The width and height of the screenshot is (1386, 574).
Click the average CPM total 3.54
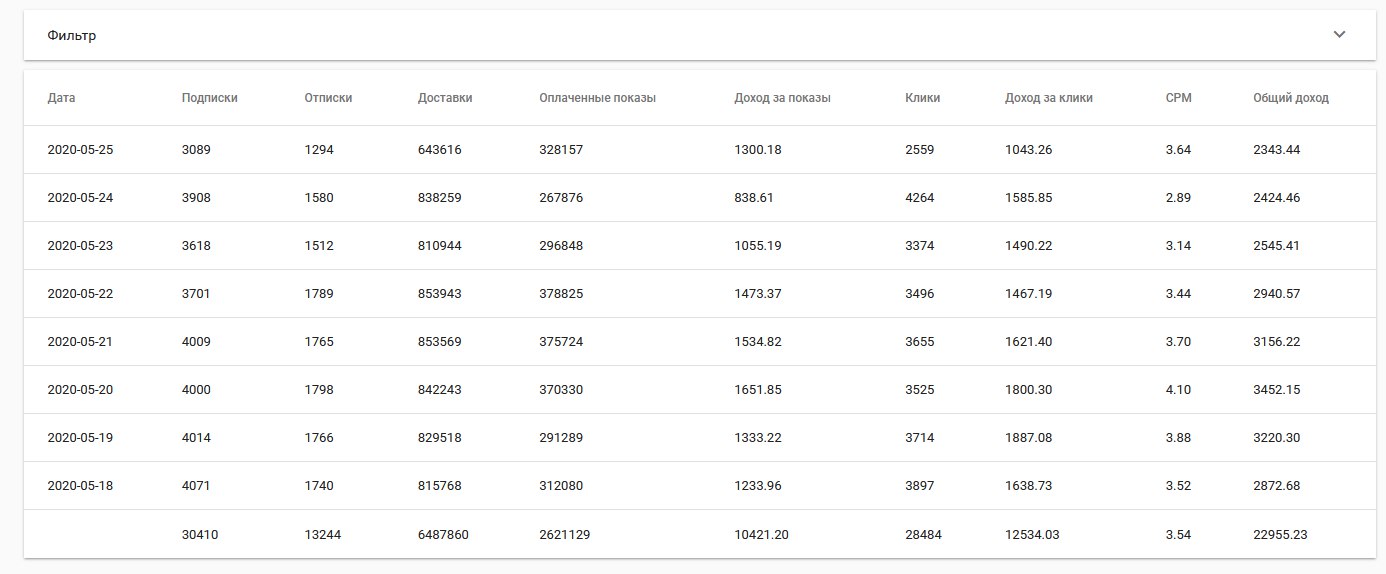tap(1178, 535)
